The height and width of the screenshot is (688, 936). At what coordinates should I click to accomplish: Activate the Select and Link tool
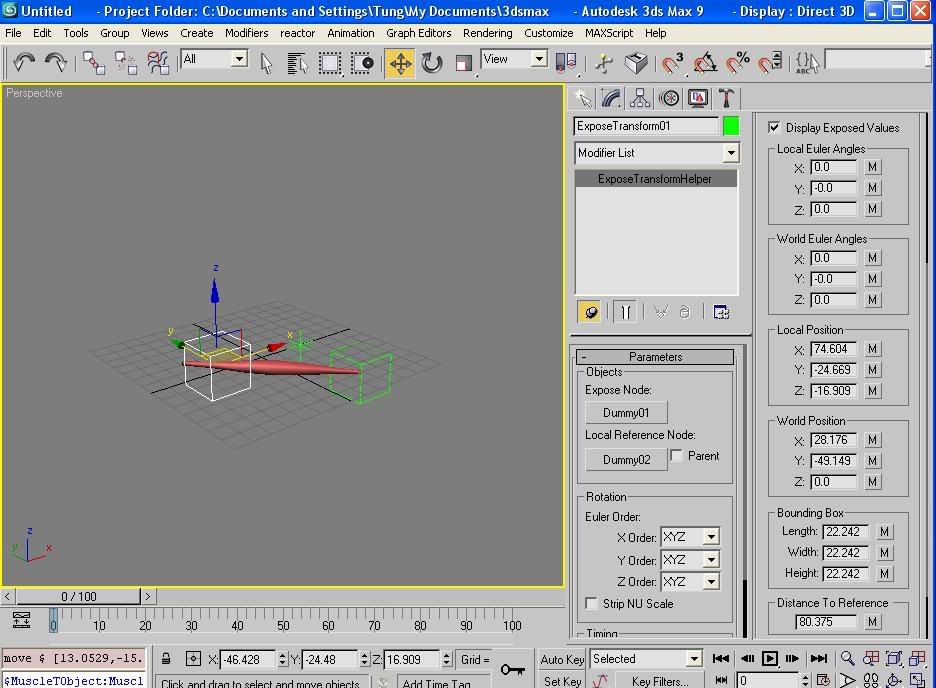click(94, 62)
